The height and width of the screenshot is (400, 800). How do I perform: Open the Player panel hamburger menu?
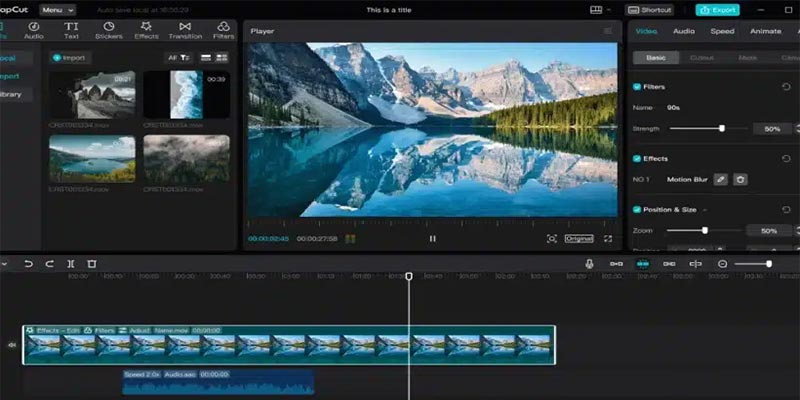click(x=608, y=31)
